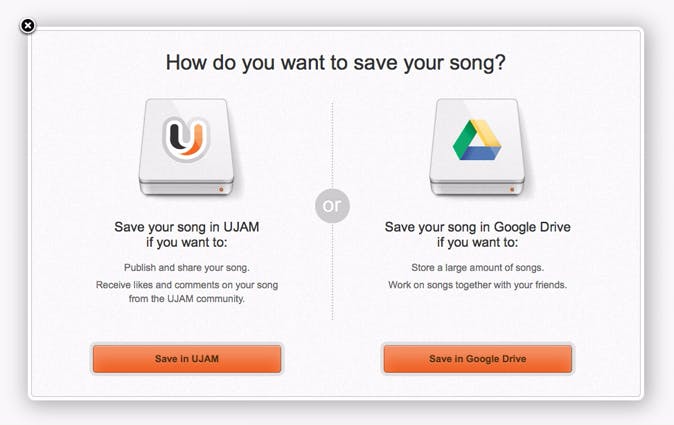The height and width of the screenshot is (425, 674).
Task: Close the save song dialog
Action: point(28,25)
